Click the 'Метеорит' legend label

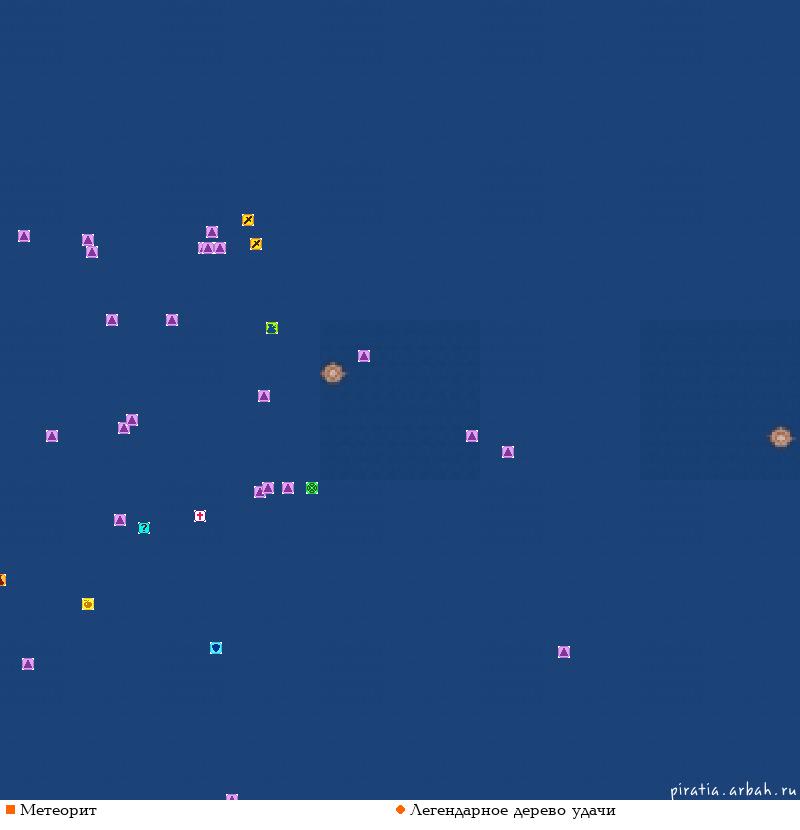pos(58,810)
